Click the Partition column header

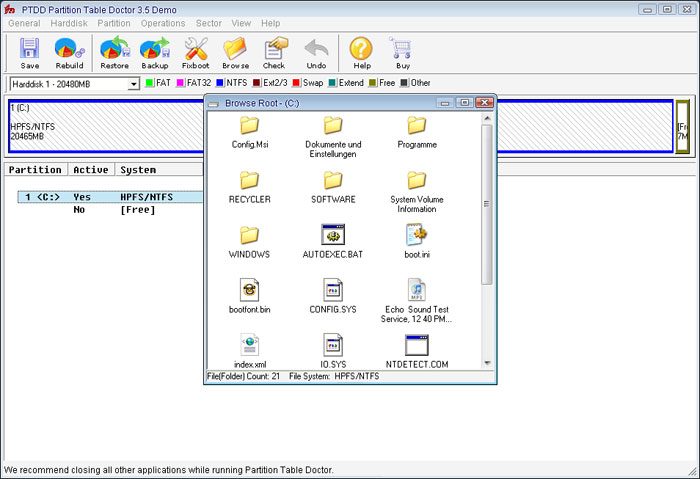pos(36,170)
